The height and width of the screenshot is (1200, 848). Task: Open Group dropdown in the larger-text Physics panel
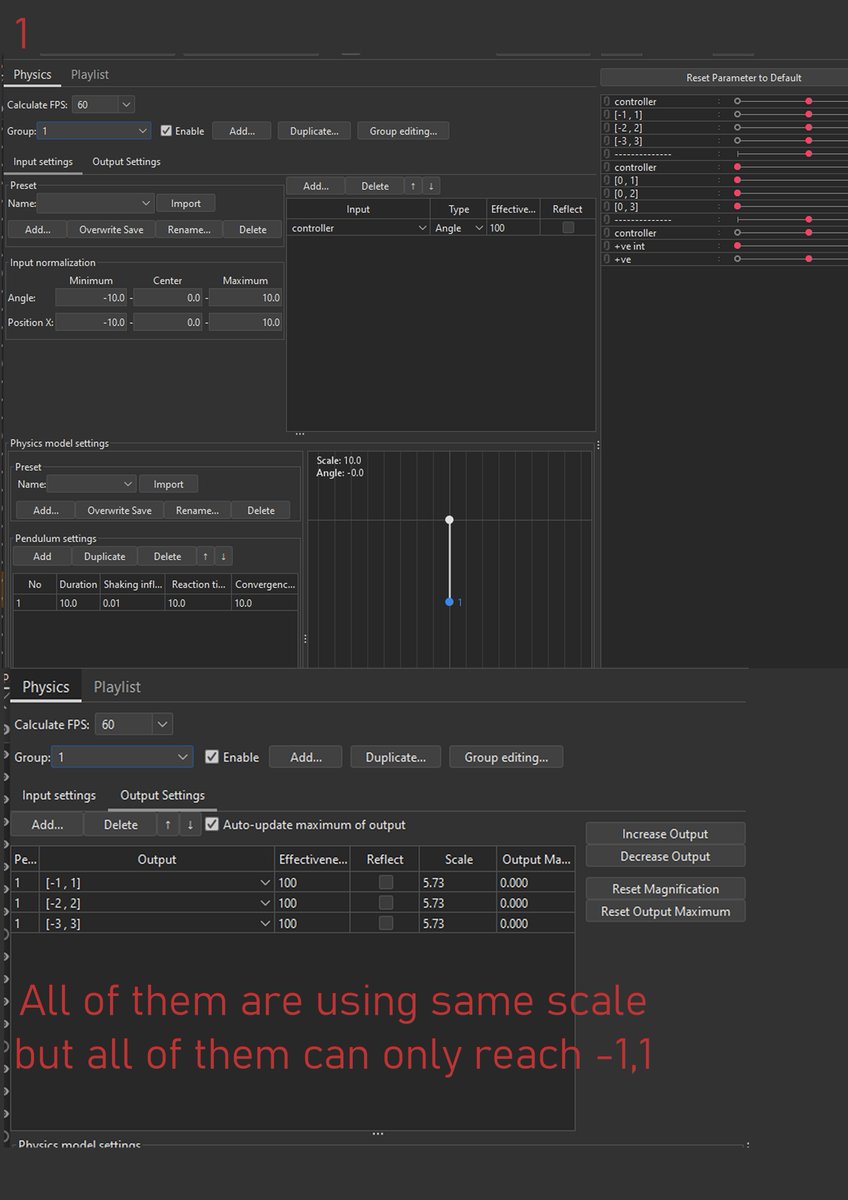pyautogui.click(x=122, y=757)
